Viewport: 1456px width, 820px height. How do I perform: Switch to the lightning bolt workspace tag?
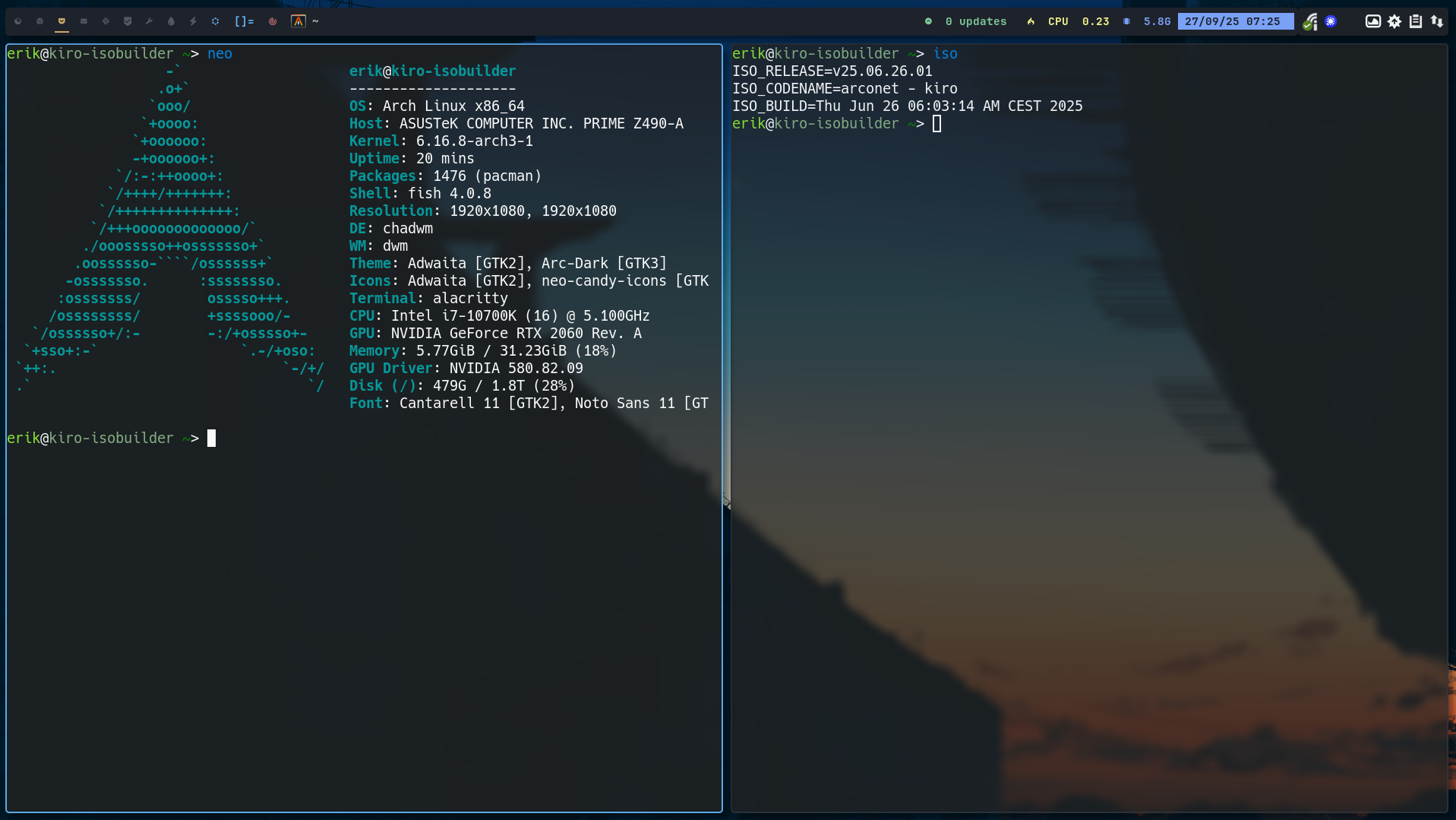(x=194, y=21)
